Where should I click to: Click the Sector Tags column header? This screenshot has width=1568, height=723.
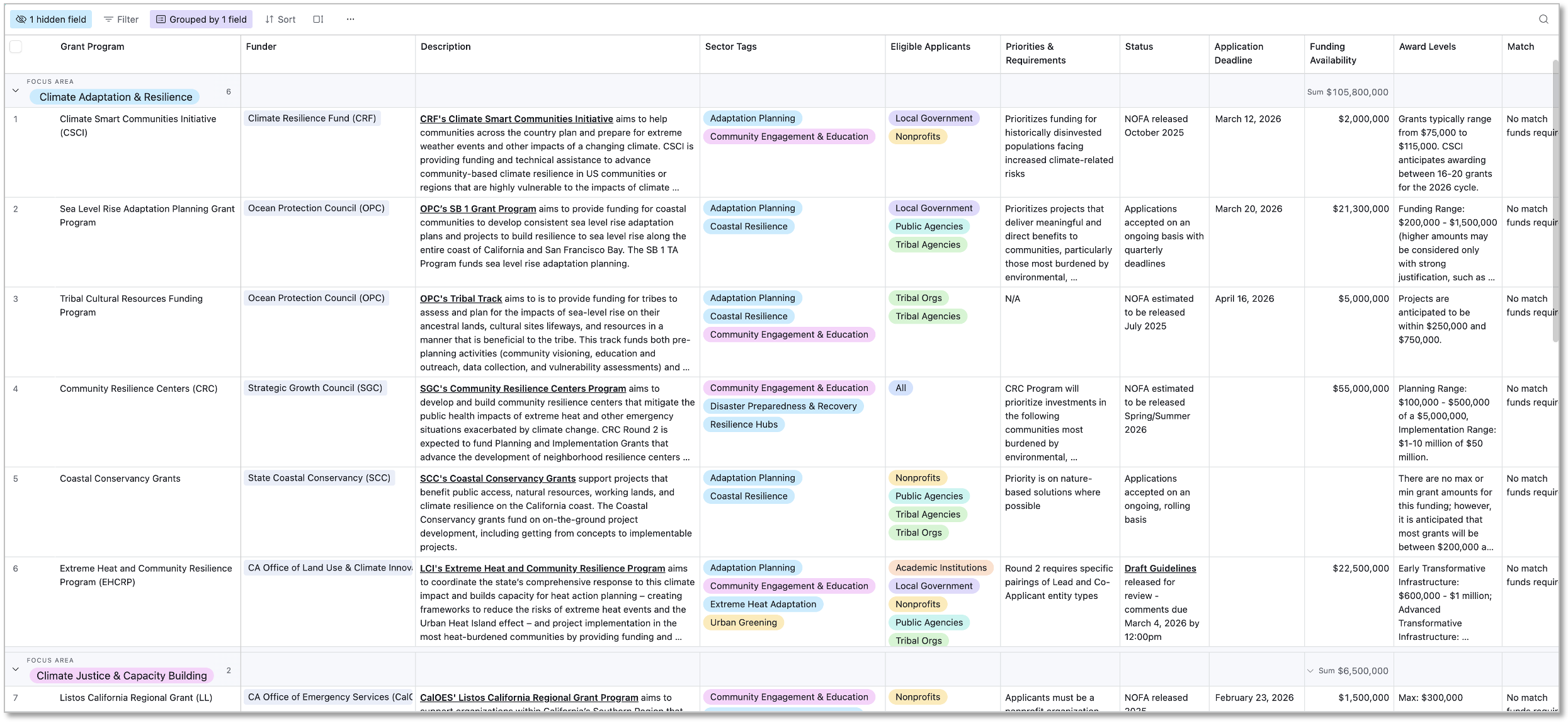click(730, 47)
